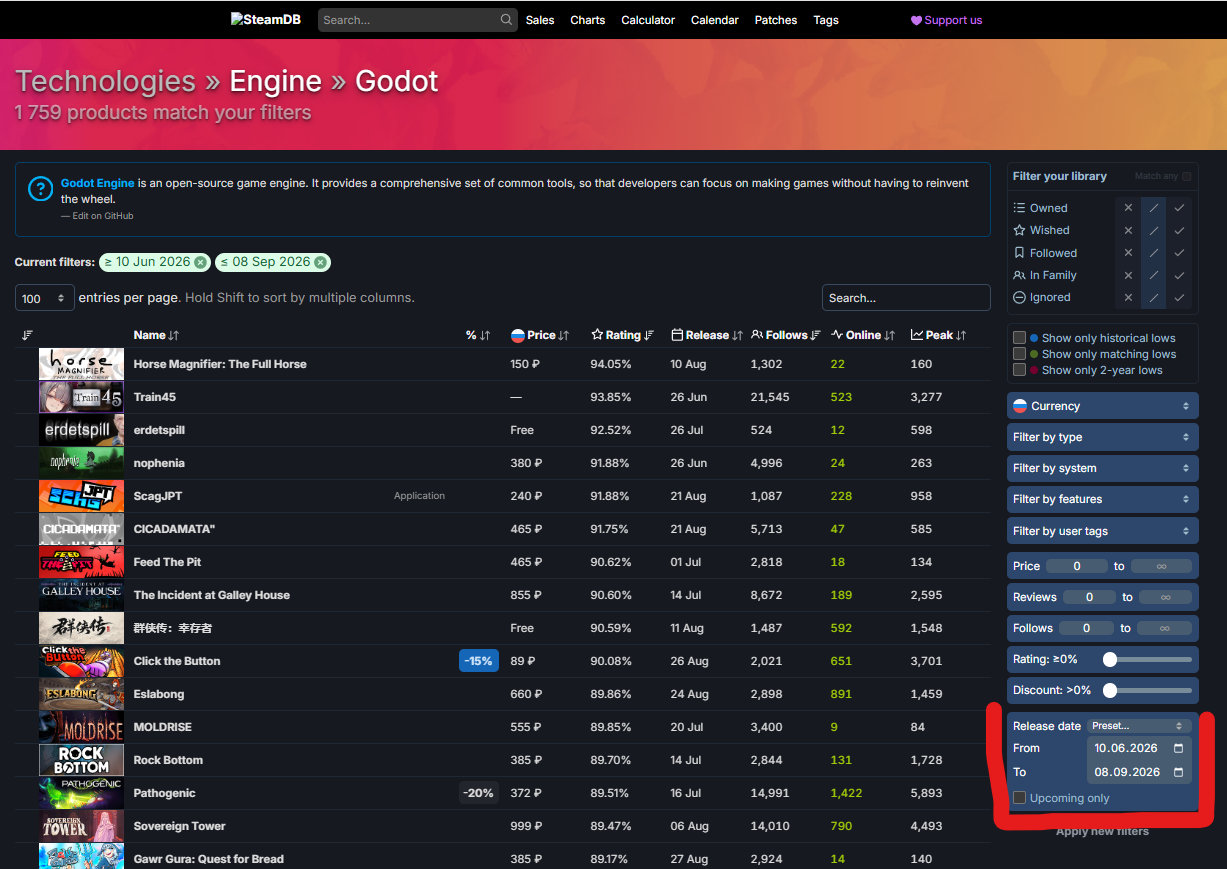Click the search magnifier icon in top bar
This screenshot has height=869, width=1227.
(x=507, y=20)
